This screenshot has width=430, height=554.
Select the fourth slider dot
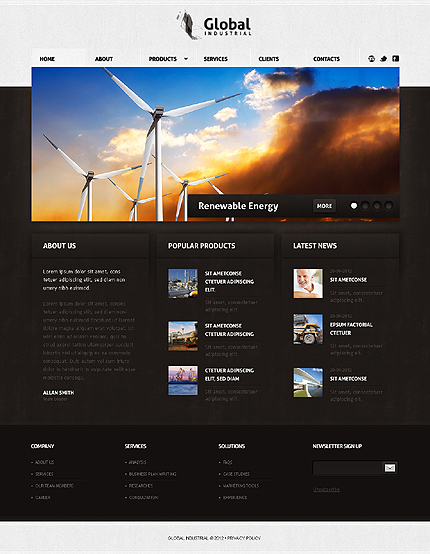pos(389,206)
